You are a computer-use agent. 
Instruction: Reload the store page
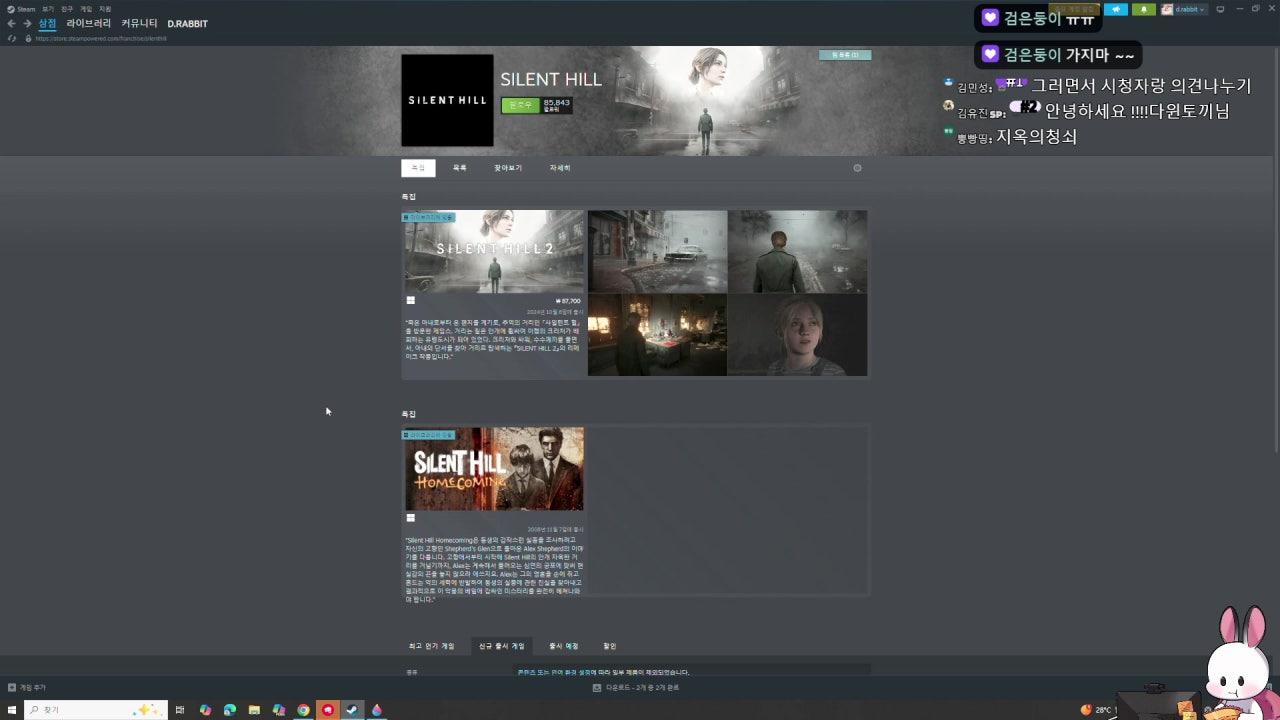(12, 38)
